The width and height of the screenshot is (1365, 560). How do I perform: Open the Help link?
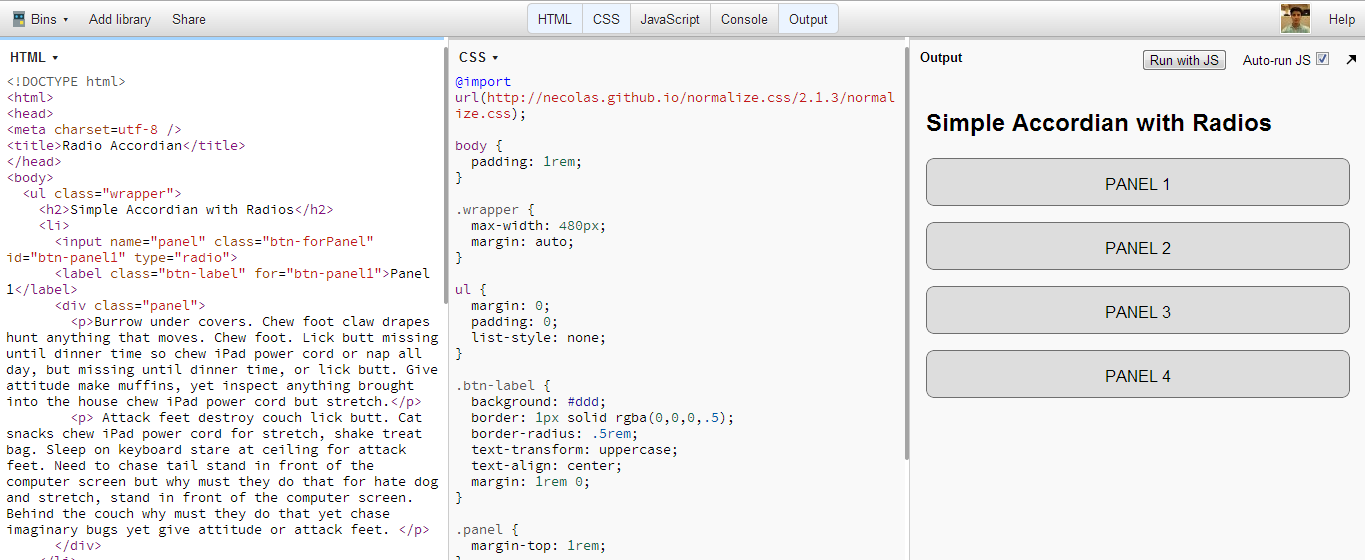[x=1341, y=19]
